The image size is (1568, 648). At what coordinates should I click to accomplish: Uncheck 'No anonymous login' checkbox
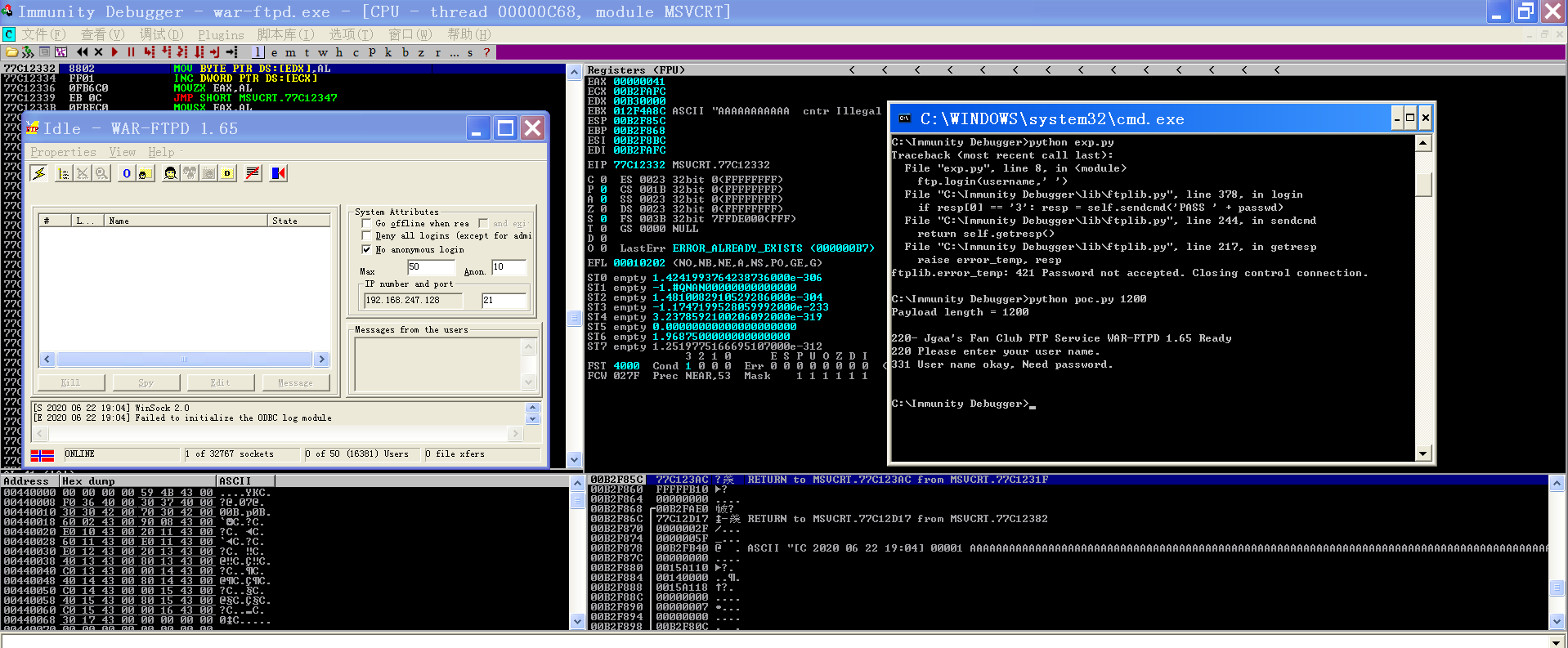tap(366, 249)
